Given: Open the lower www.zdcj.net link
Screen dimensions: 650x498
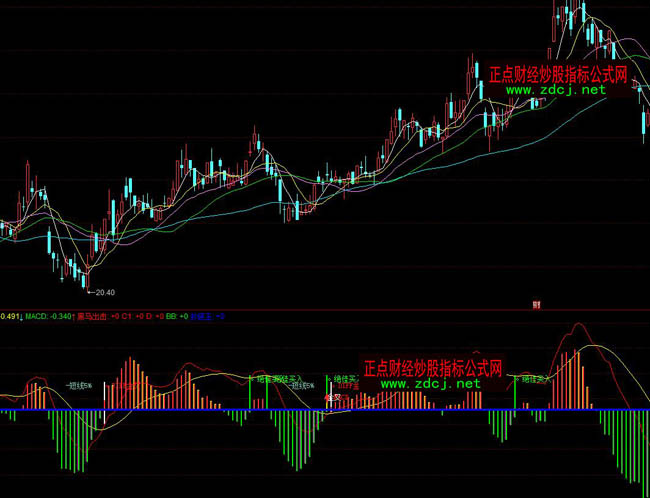Looking at the screenshot, I should click(x=430, y=383).
